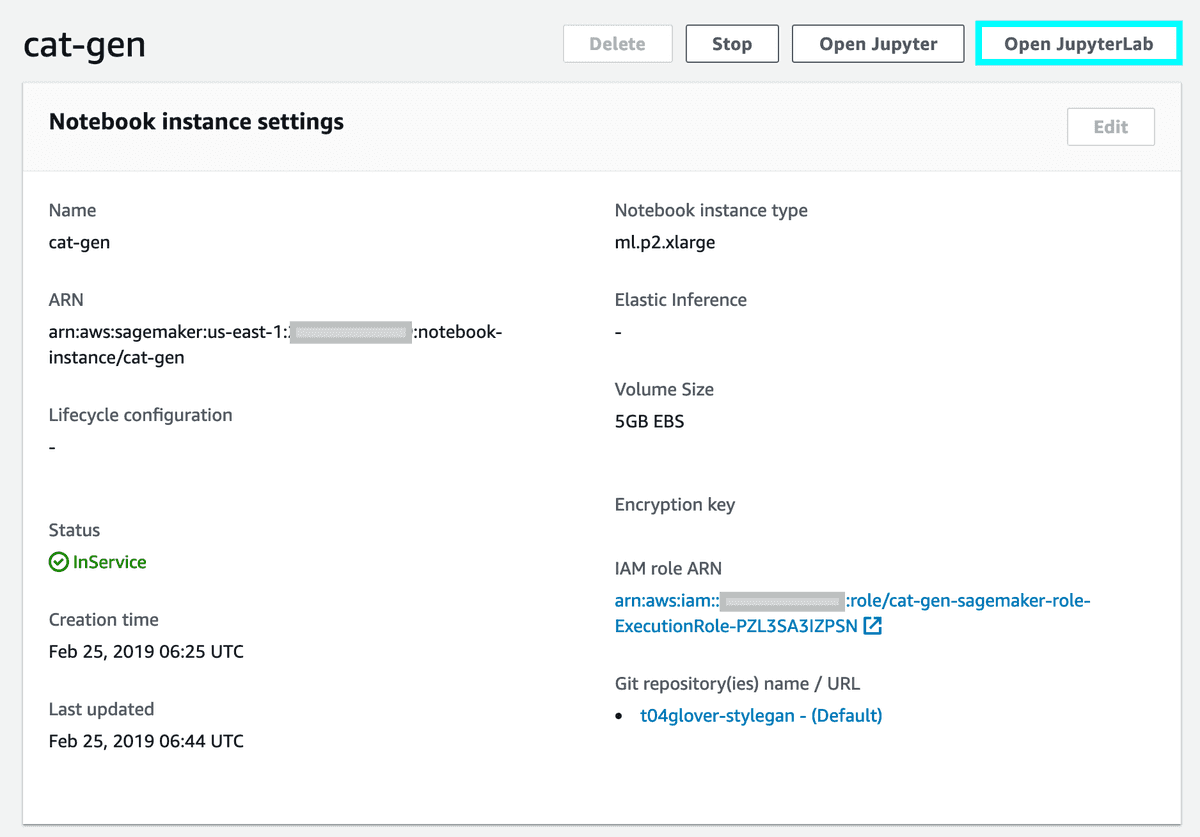The height and width of the screenshot is (837, 1200).
Task: Click the Notebook instance settings heading
Action: point(196,122)
